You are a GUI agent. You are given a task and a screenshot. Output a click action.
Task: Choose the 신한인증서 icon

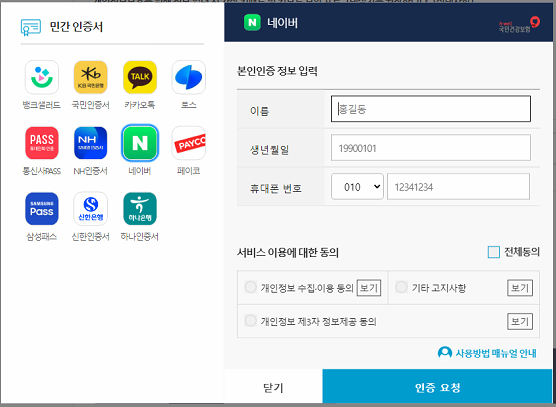point(91,209)
